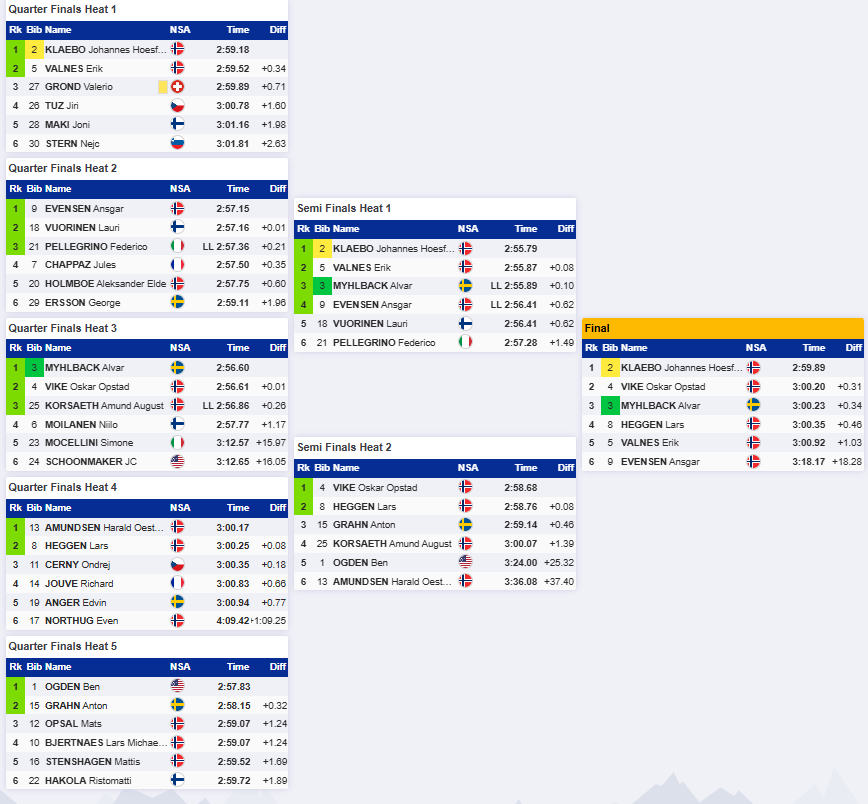Click the Finnish flag next to HAKOLA Ristomatti

pos(178,780)
